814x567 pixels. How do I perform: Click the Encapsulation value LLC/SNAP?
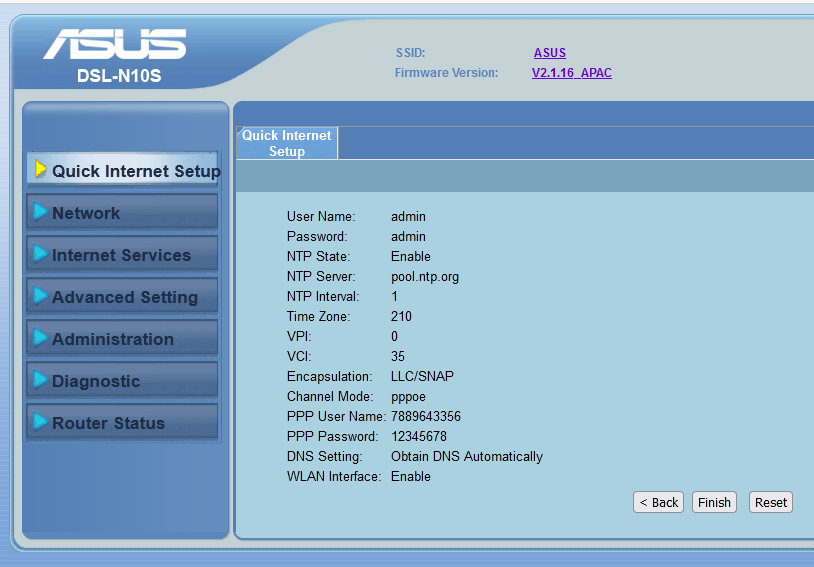pyautogui.click(x=422, y=376)
